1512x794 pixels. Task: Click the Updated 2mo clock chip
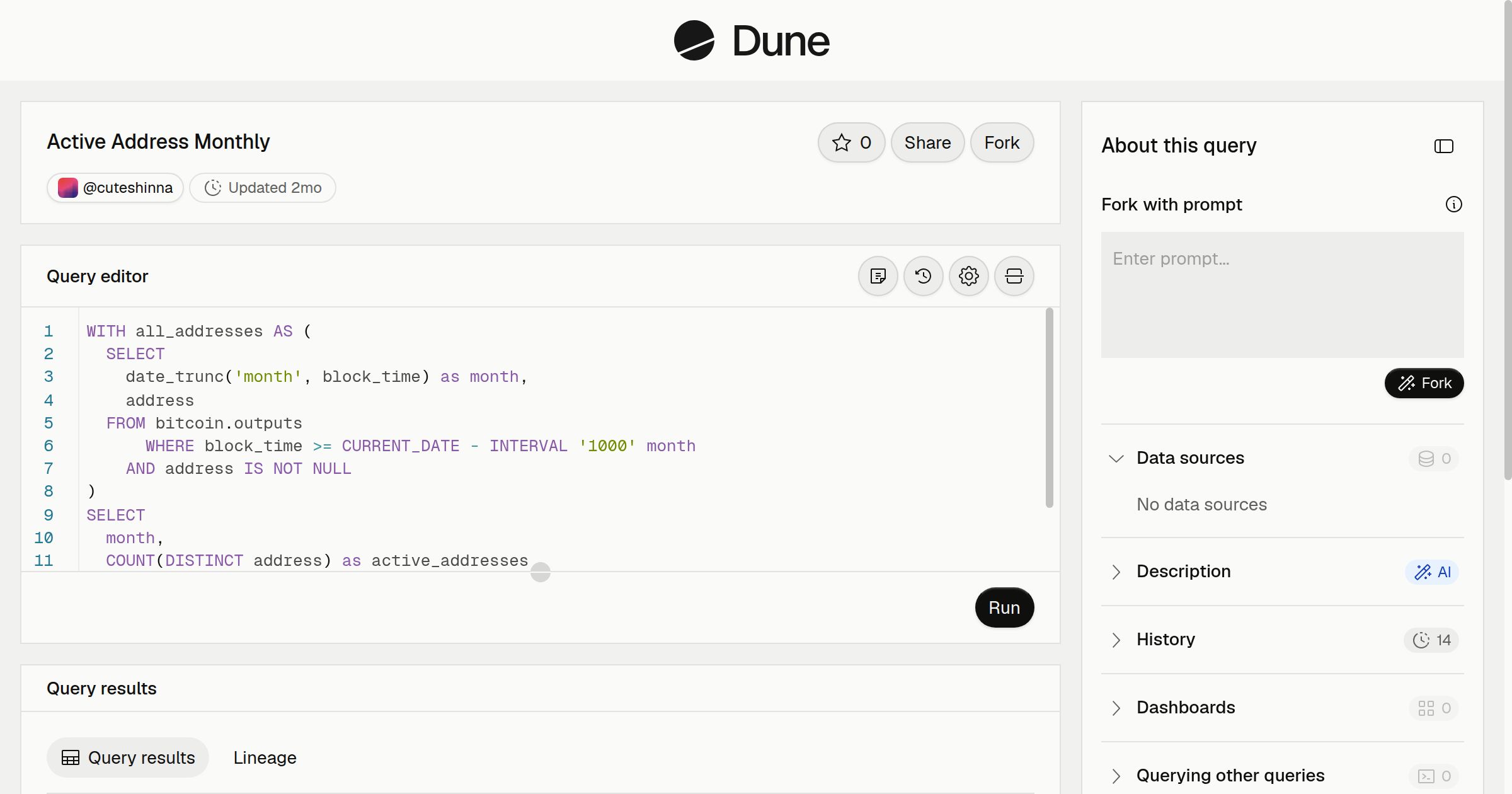coord(263,188)
